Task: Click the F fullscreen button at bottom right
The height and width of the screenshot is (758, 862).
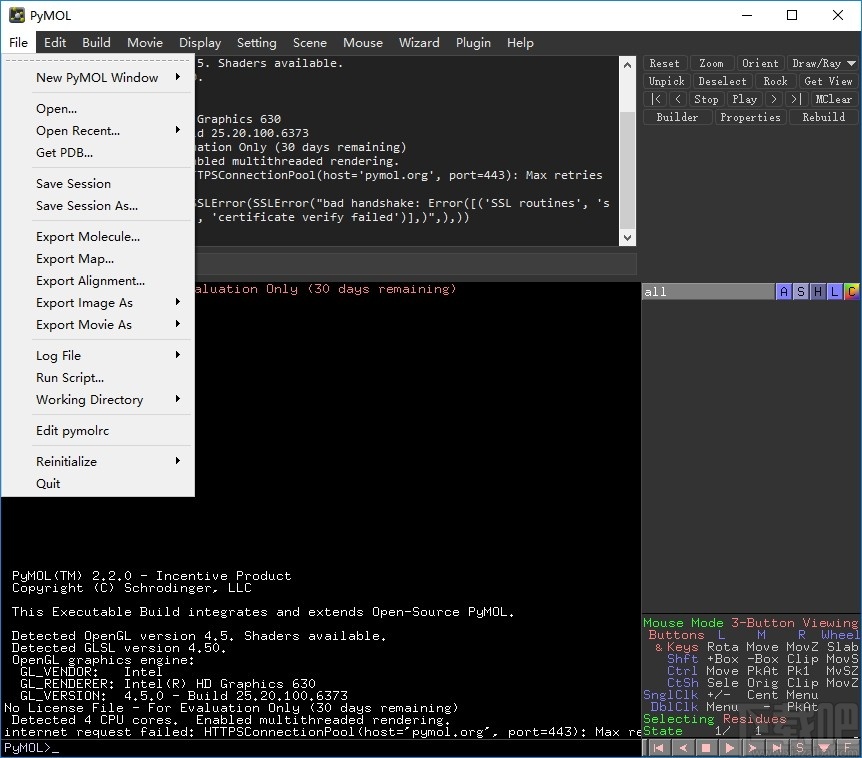Action: click(x=848, y=748)
